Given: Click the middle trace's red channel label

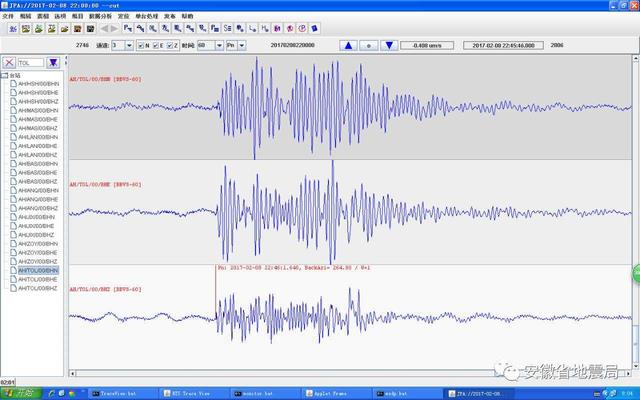Looking at the screenshot, I should click(105, 184).
